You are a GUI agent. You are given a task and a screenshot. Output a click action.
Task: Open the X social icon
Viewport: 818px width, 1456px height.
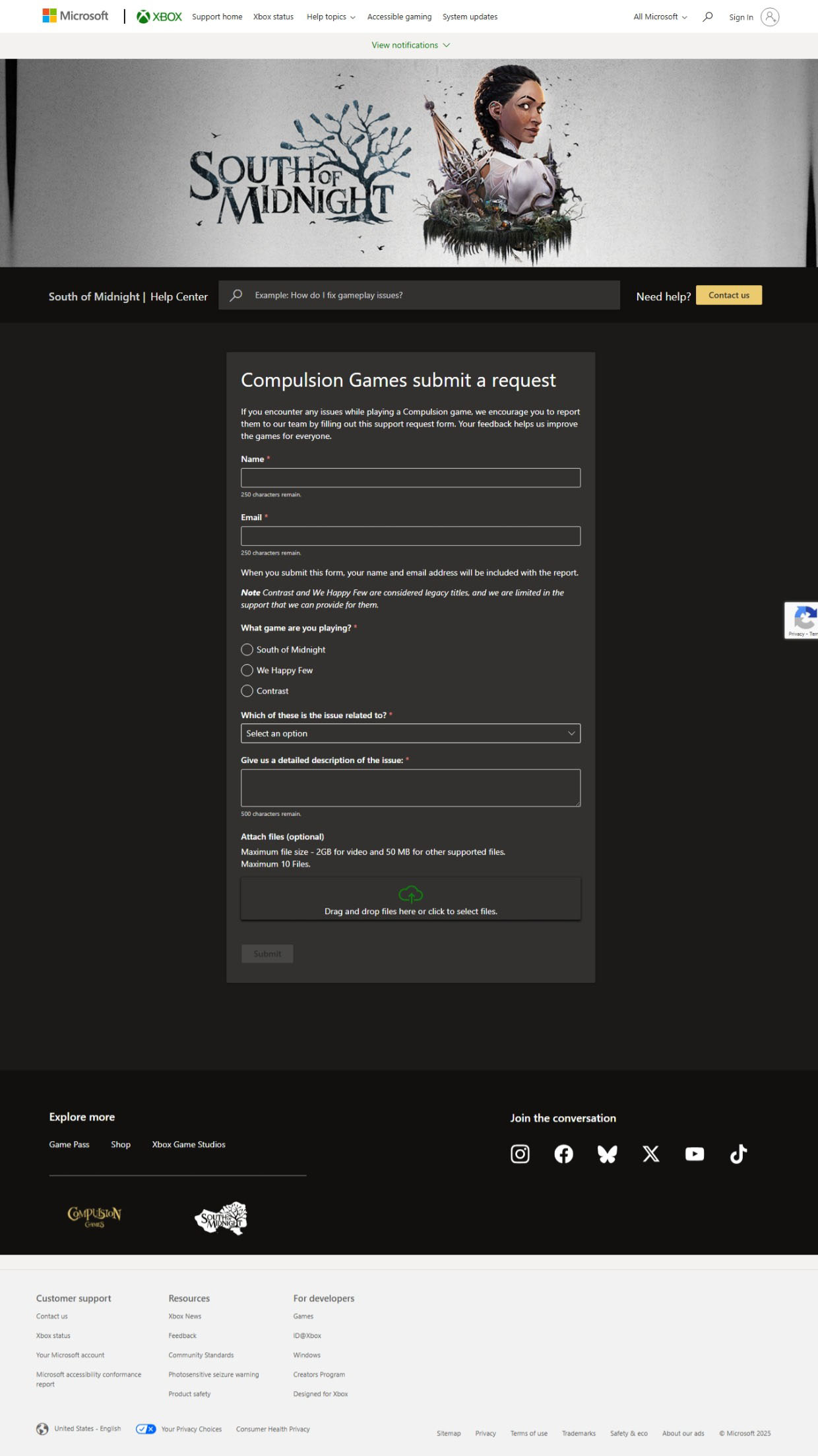point(650,1154)
